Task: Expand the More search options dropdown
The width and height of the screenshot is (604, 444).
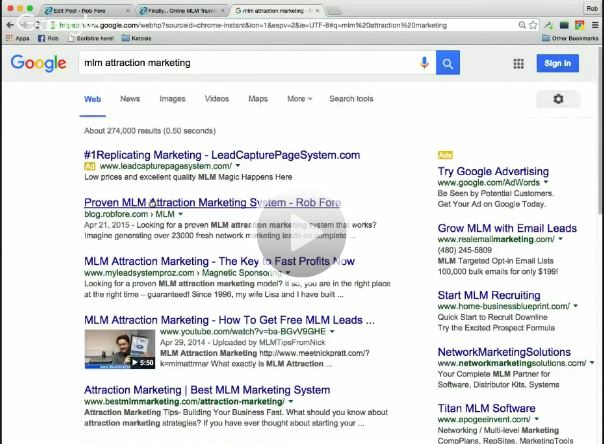Action: pos(299,99)
